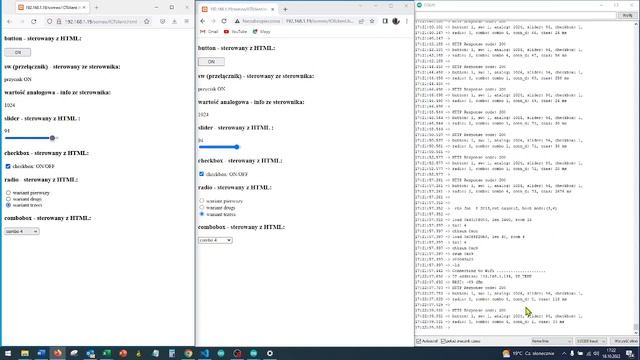The image size is (640, 360).
Task: Show hidden system tray icons
Action: pyautogui.click(x=564, y=353)
